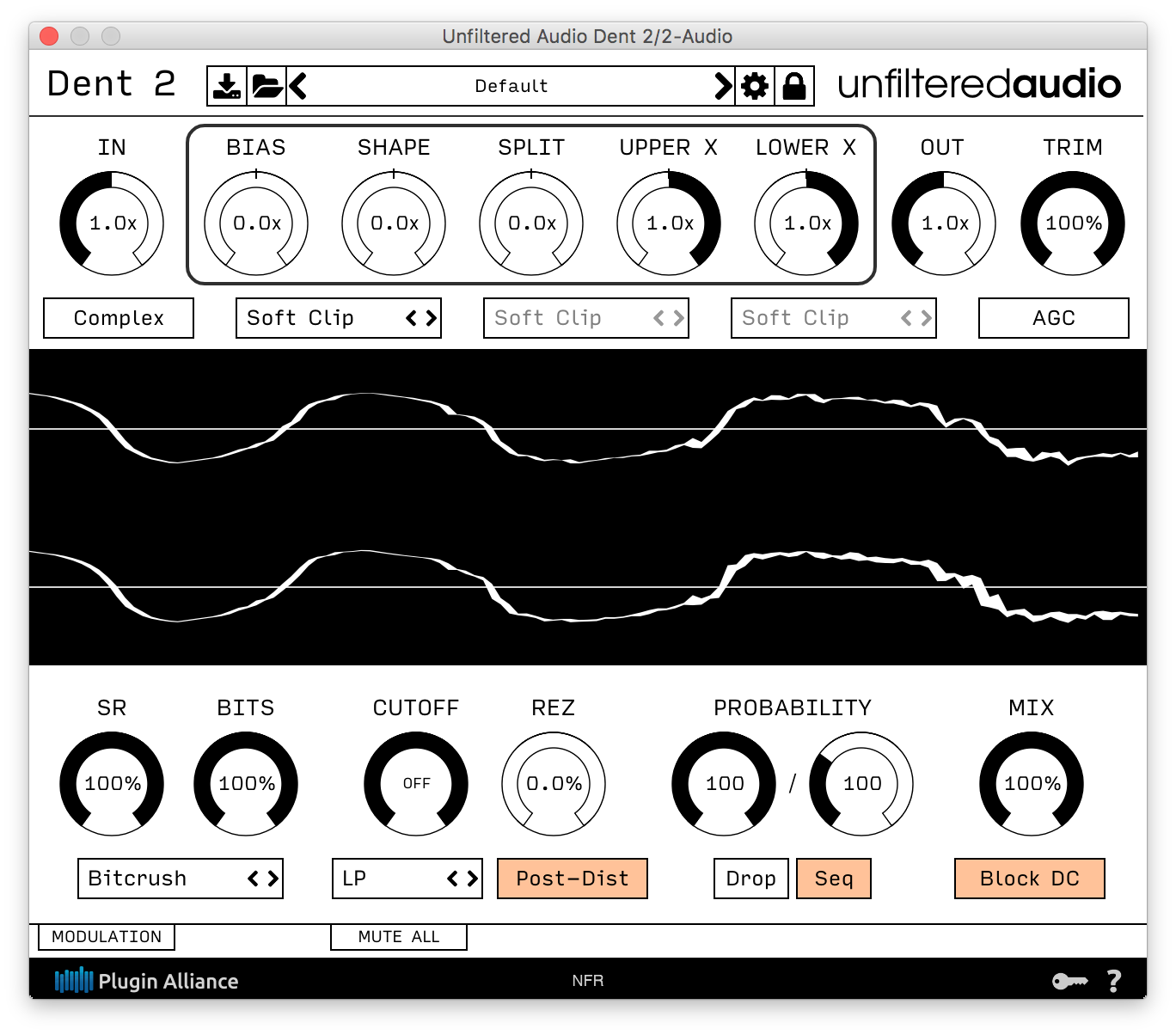The image size is (1176, 1035).
Task: Click the OUT gain knob
Action: click(x=944, y=224)
